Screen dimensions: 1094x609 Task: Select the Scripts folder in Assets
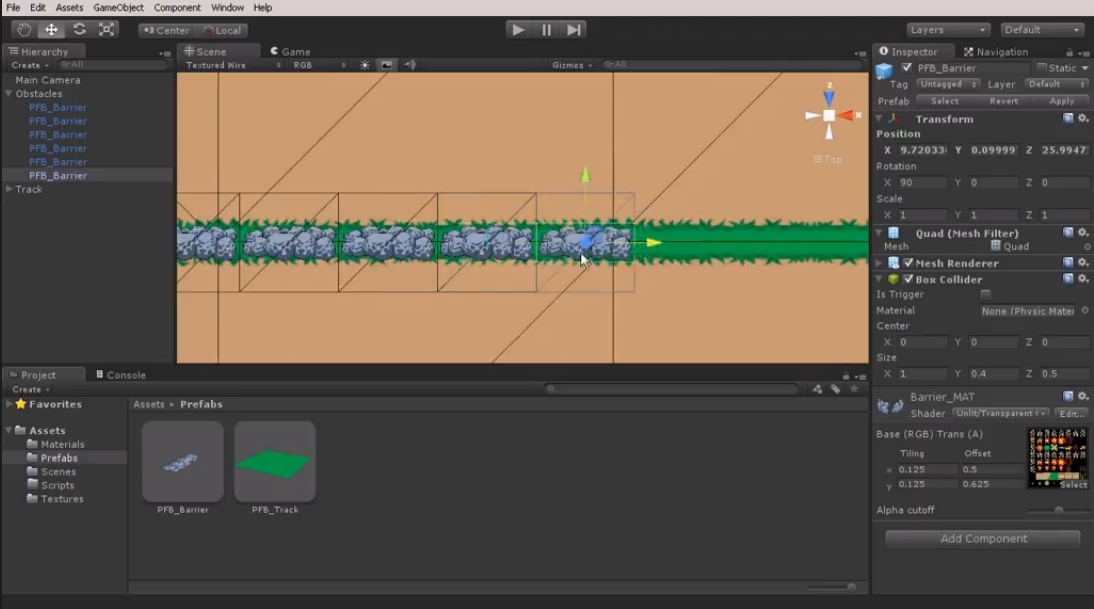tap(57, 486)
